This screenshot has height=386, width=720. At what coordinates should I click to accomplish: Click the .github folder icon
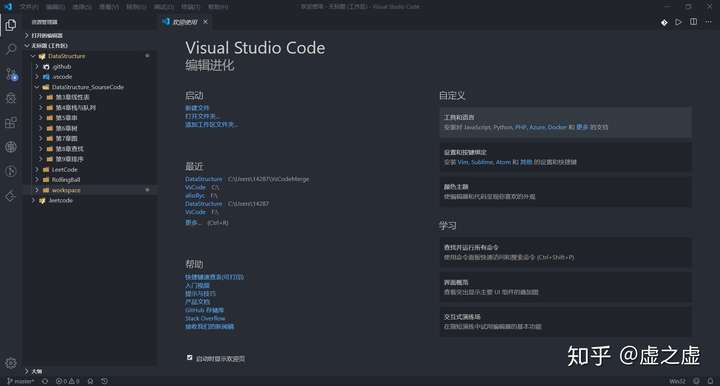[x=46, y=67]
